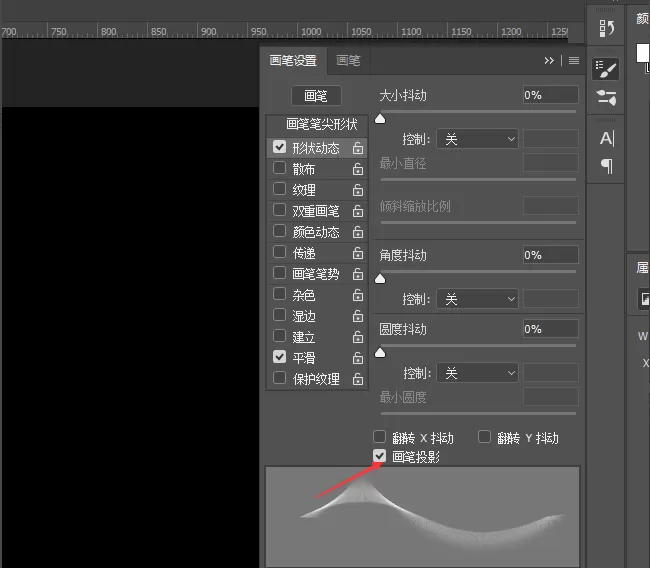The width and height of the screenshot is (650, 568).
Task: Click lock icon for 画笔笔势
Action: pyautogui.click(x=358, y=274)
